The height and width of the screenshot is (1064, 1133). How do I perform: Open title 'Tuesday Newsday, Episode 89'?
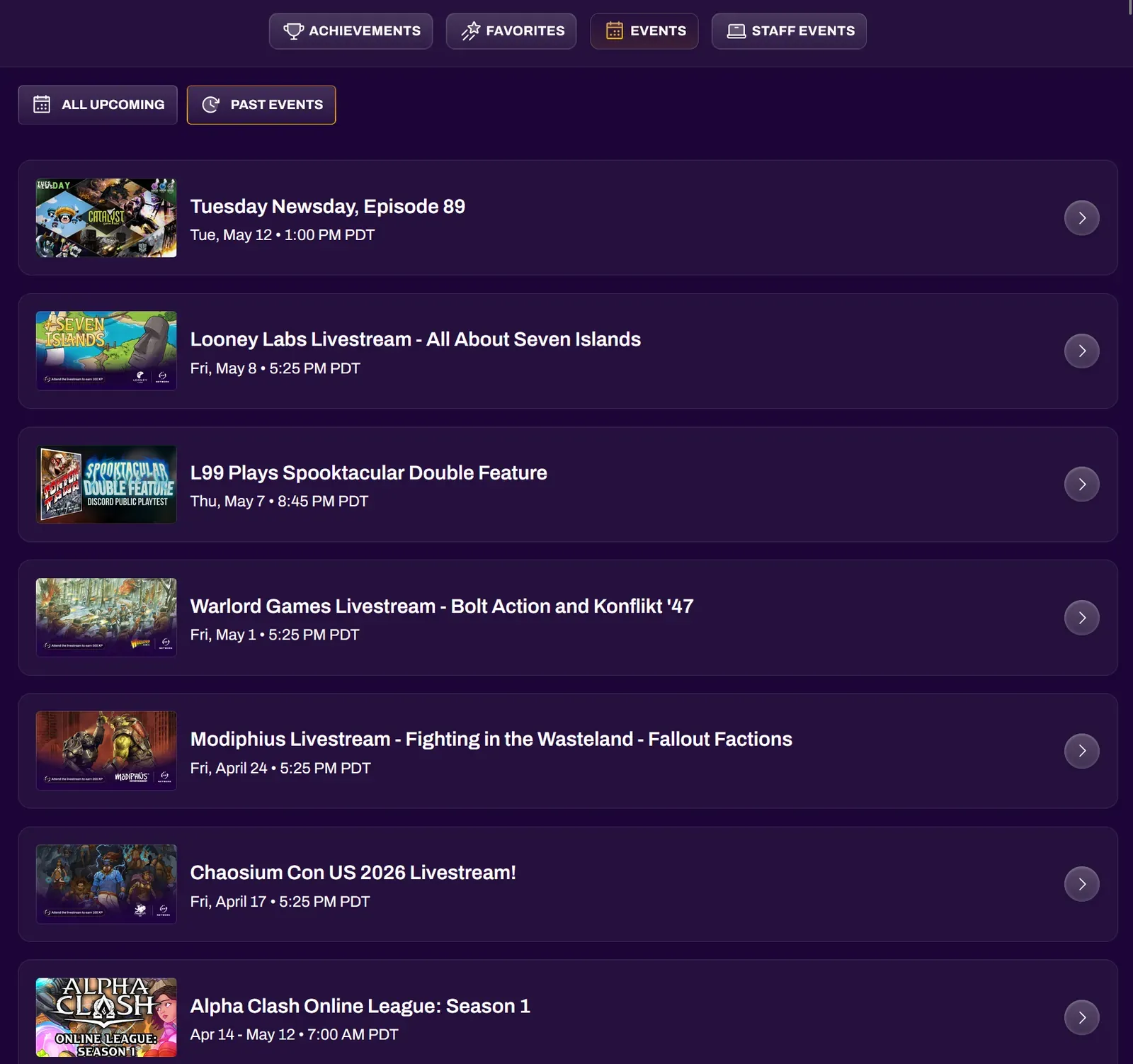(x=328, y=206)
